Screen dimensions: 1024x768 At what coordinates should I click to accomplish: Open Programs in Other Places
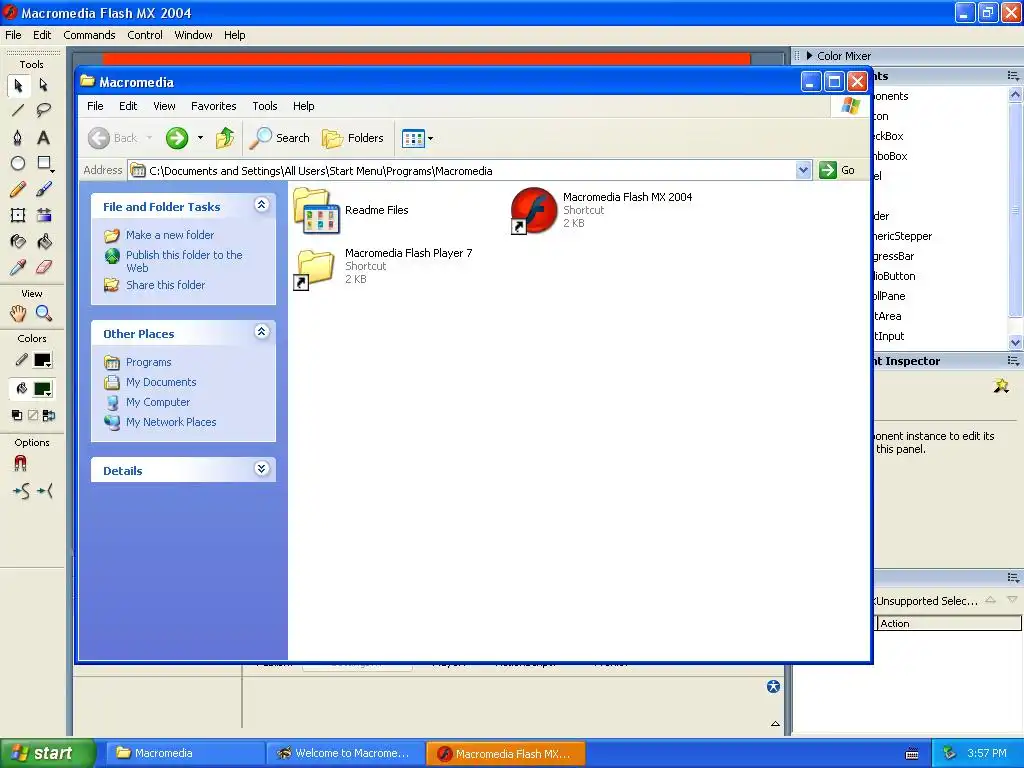pyautogui.click(x=148, y=362)
